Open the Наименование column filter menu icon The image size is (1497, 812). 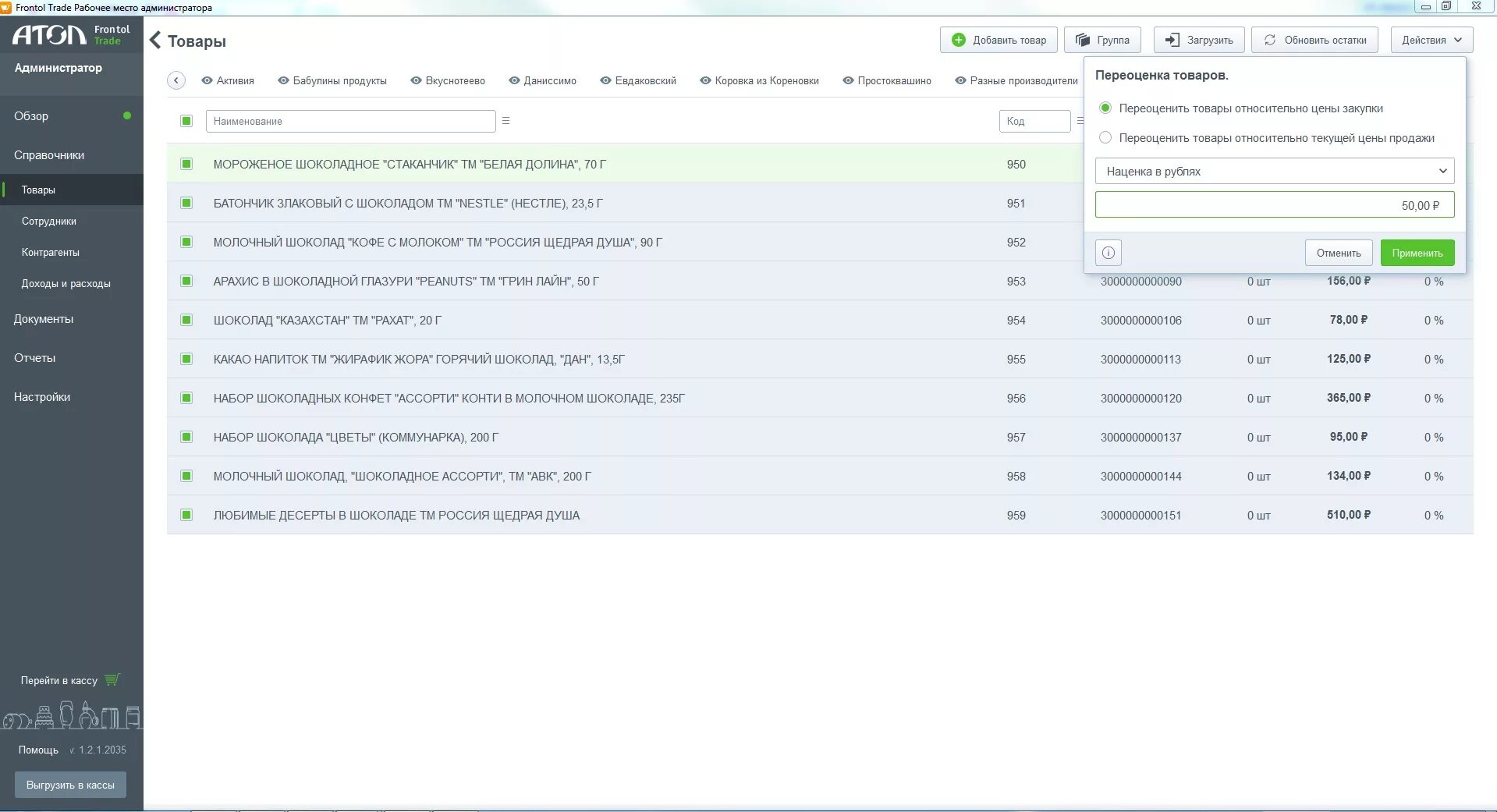pos(506,121)
